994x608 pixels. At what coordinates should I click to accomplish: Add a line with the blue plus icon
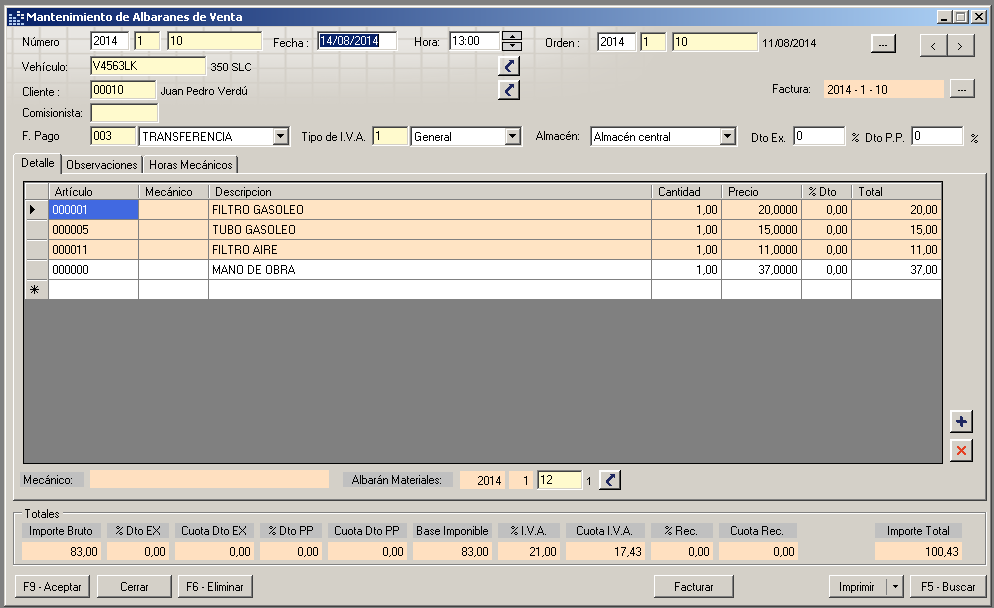961,422
